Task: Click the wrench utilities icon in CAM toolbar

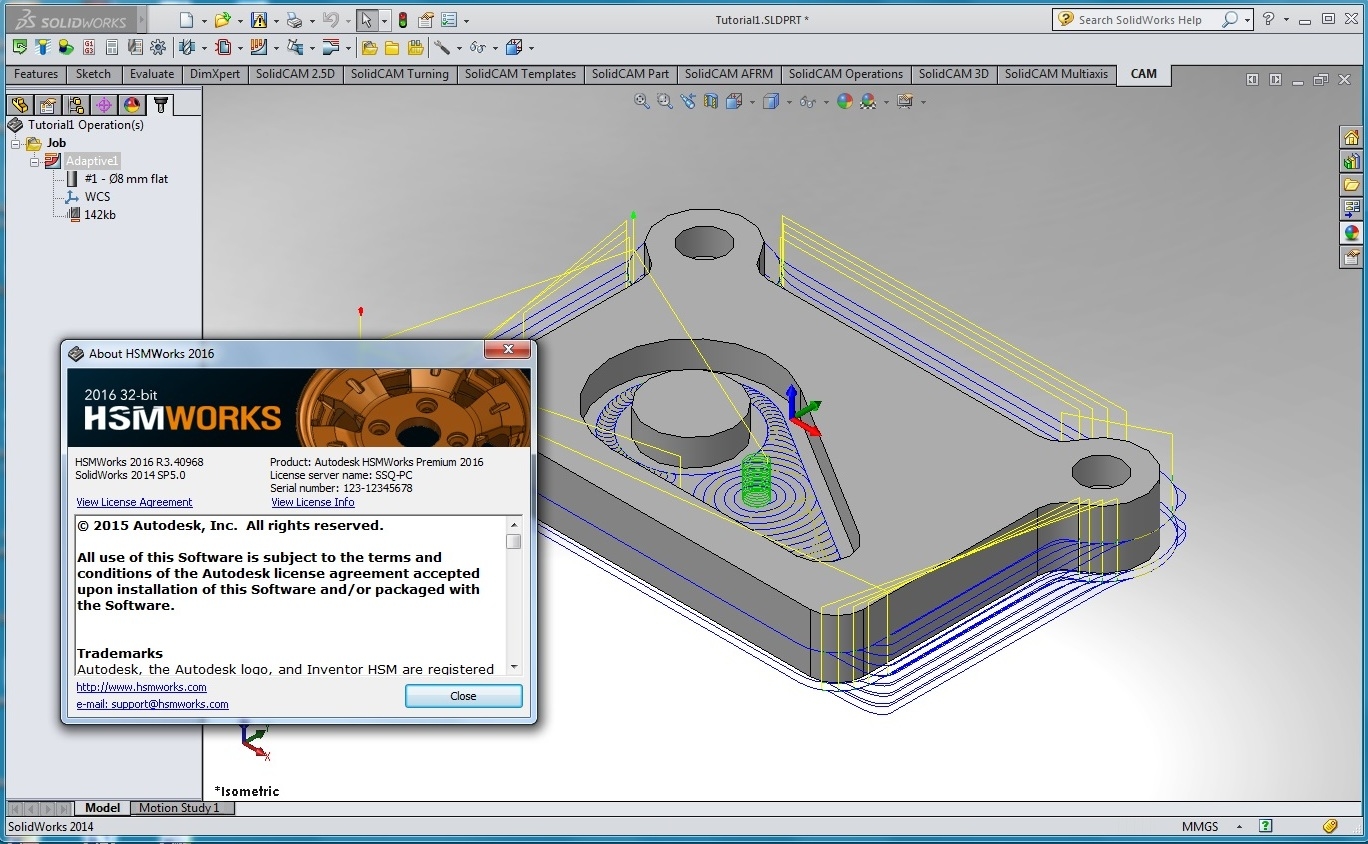Action: (442, 47)
